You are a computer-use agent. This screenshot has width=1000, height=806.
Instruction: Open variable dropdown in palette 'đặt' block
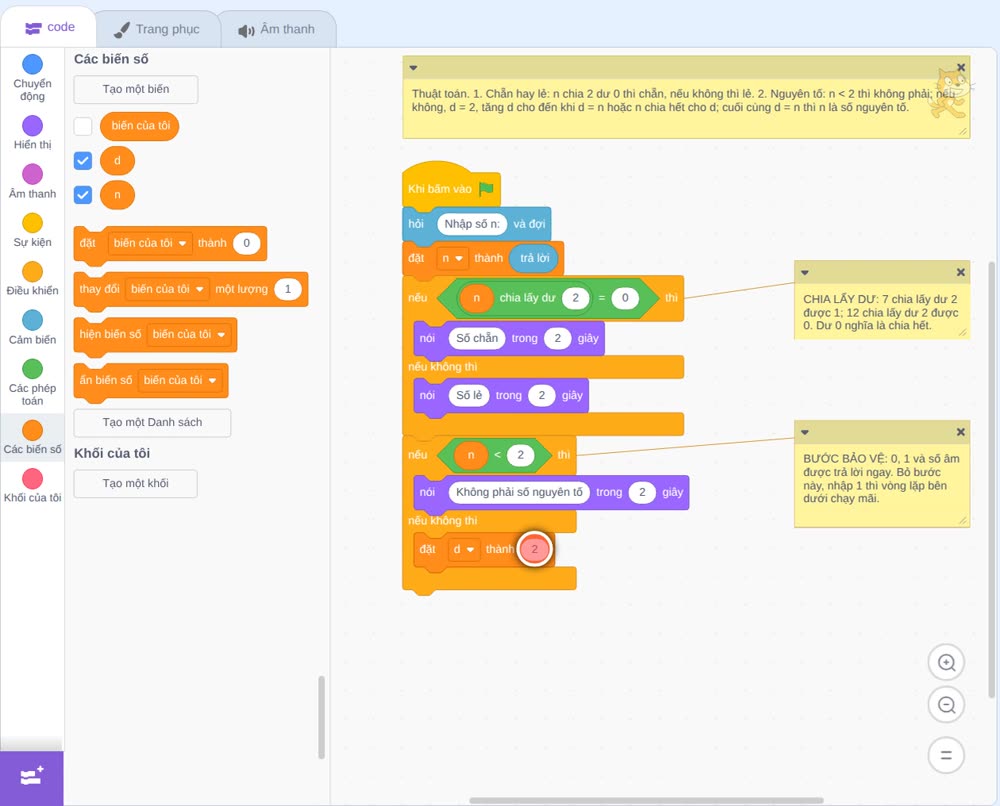click(150, 243)
